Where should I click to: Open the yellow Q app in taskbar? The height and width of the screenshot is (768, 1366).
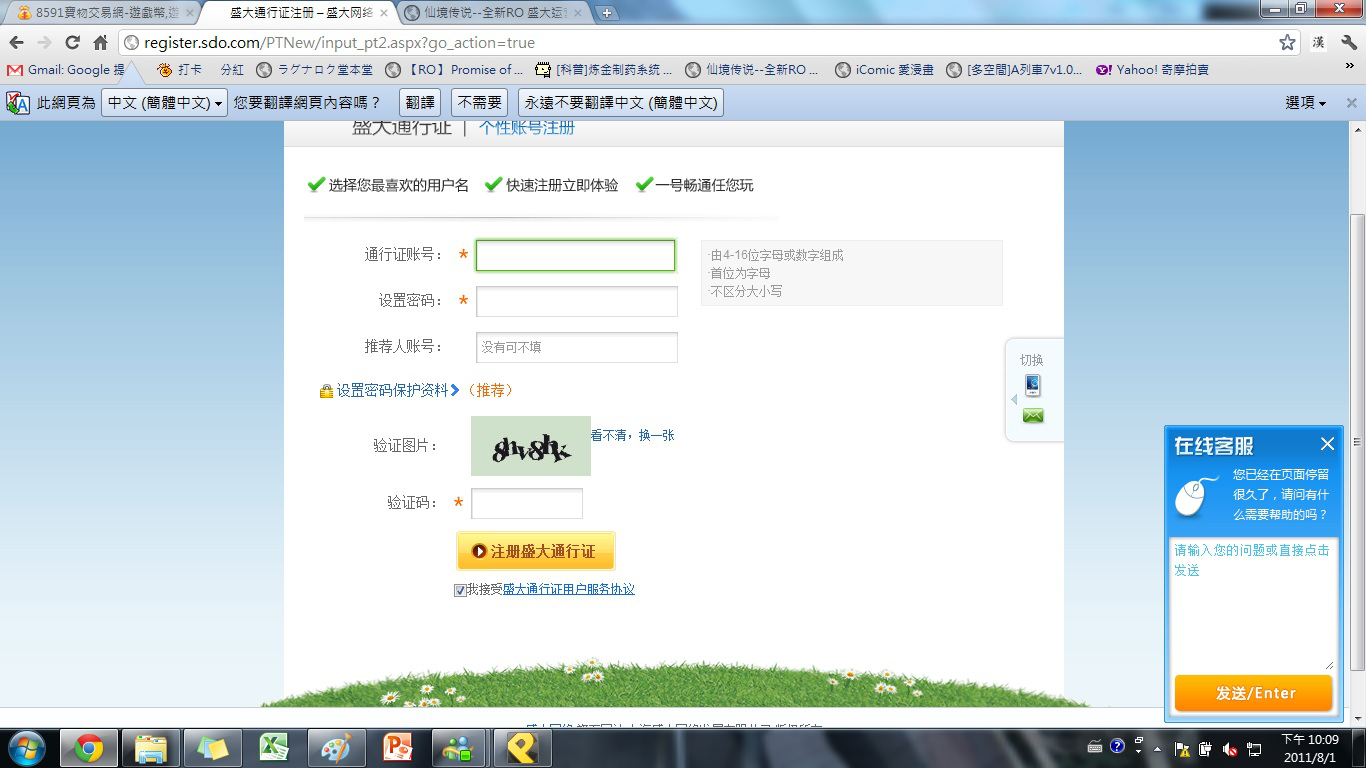tap(522, 748)
